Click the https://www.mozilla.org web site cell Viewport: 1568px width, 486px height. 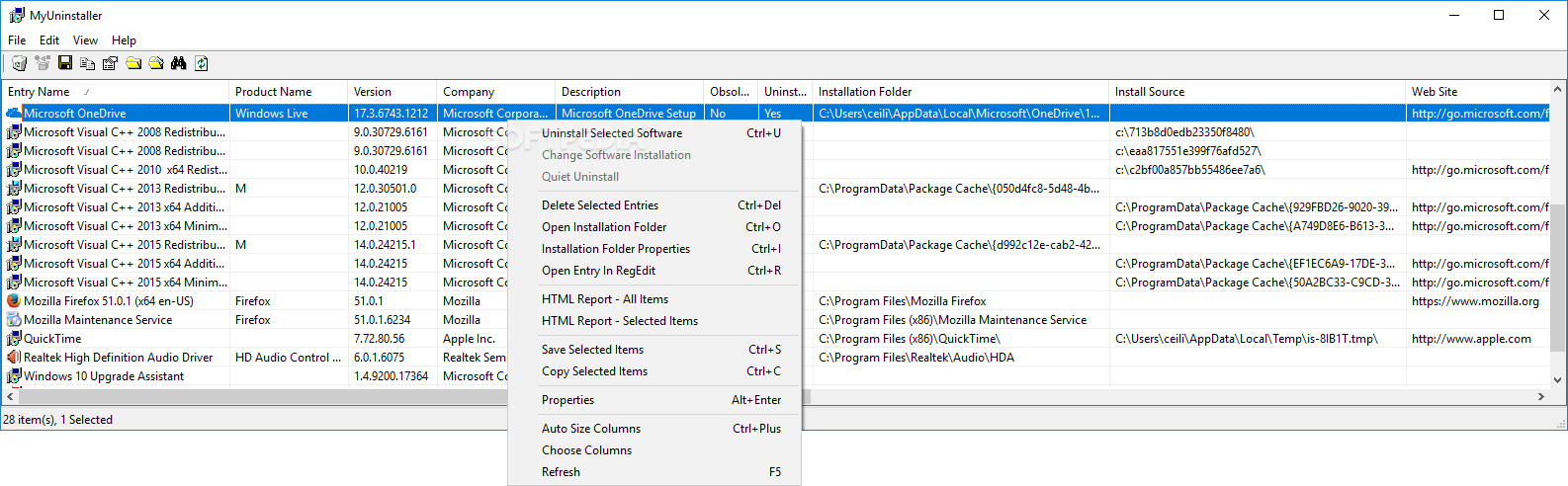(x=1475, y=301)
